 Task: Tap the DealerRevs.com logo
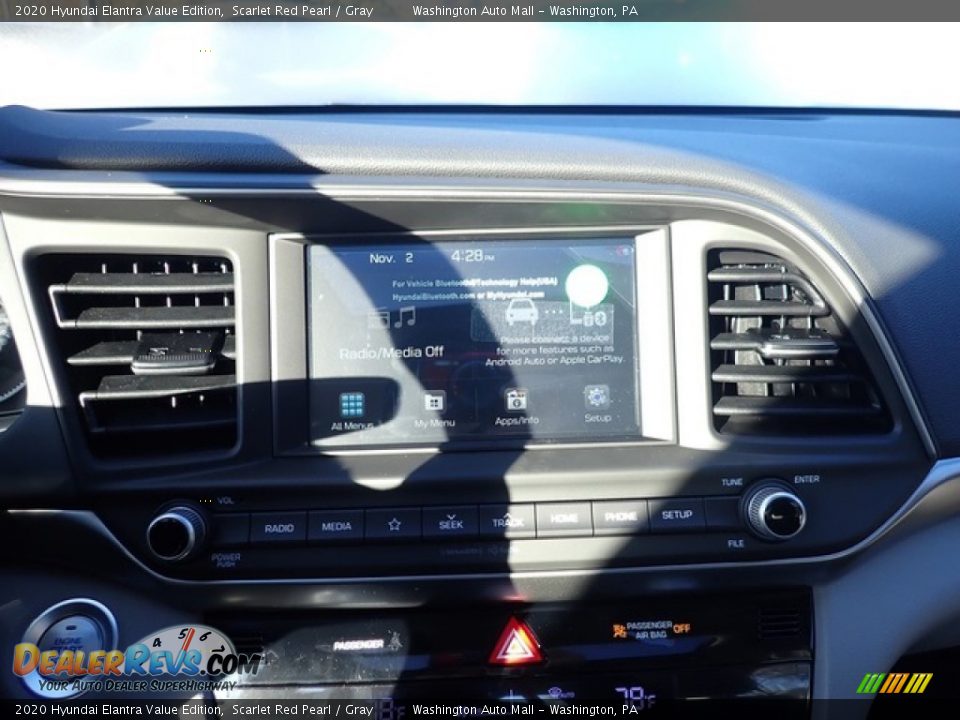coord(137,660)
